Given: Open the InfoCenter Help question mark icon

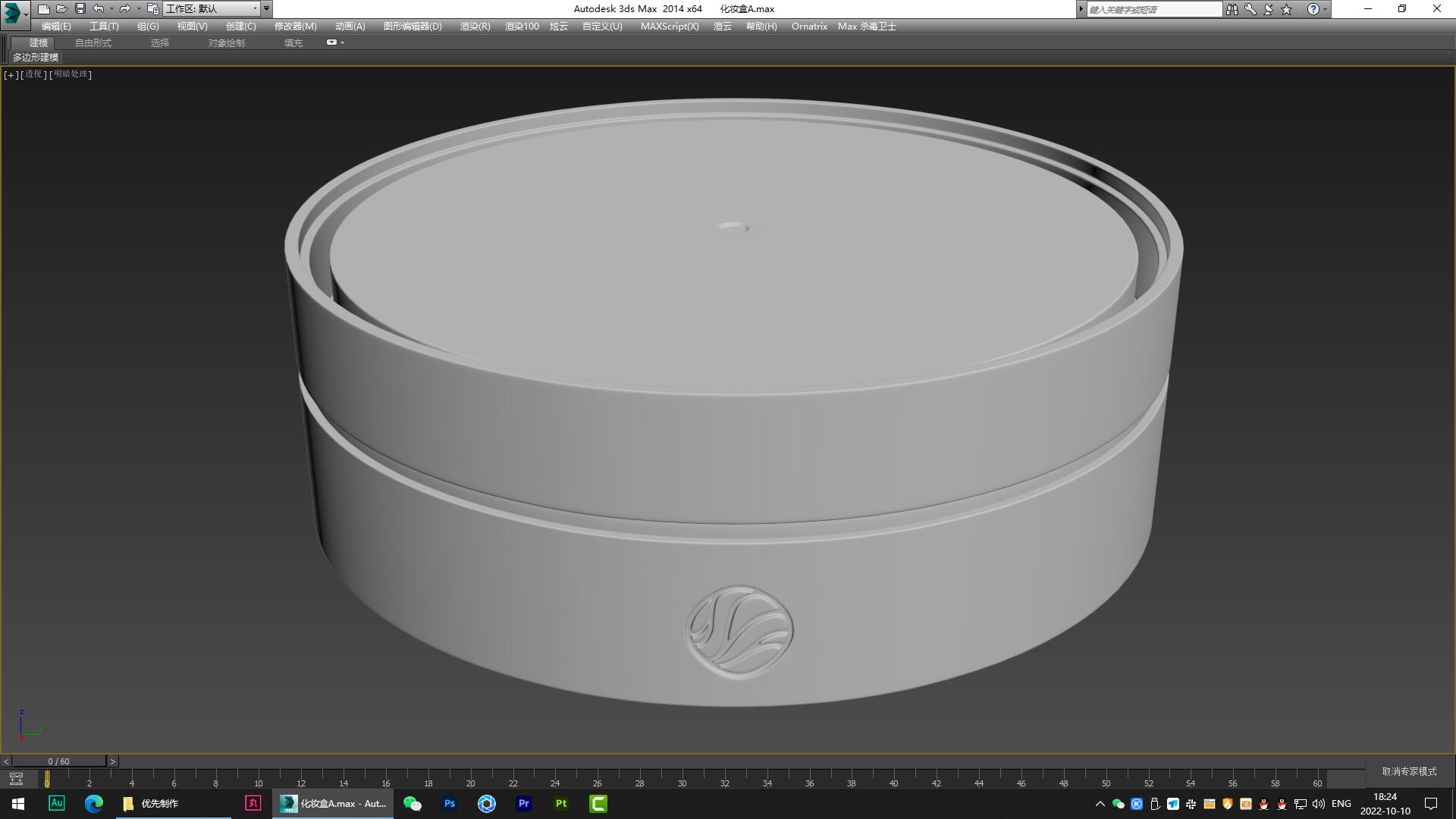Looking at the screenshot, I should [x=1314, y=9].
